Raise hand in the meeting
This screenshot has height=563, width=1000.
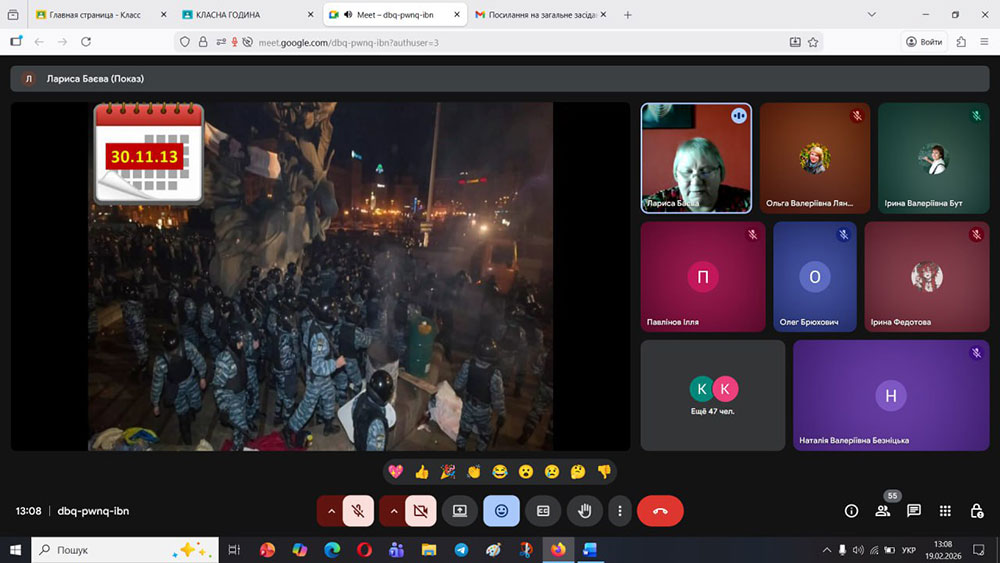585,510
